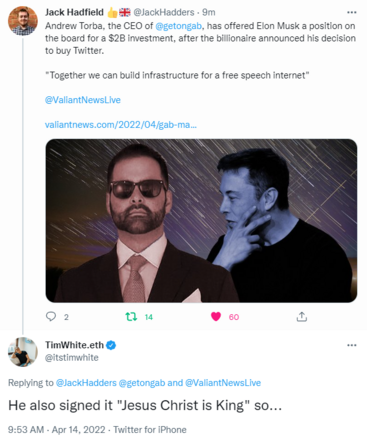367x436 pixels.
Task: Open the @getongab mention in the tweet text
Action: [x=178, y=26]
